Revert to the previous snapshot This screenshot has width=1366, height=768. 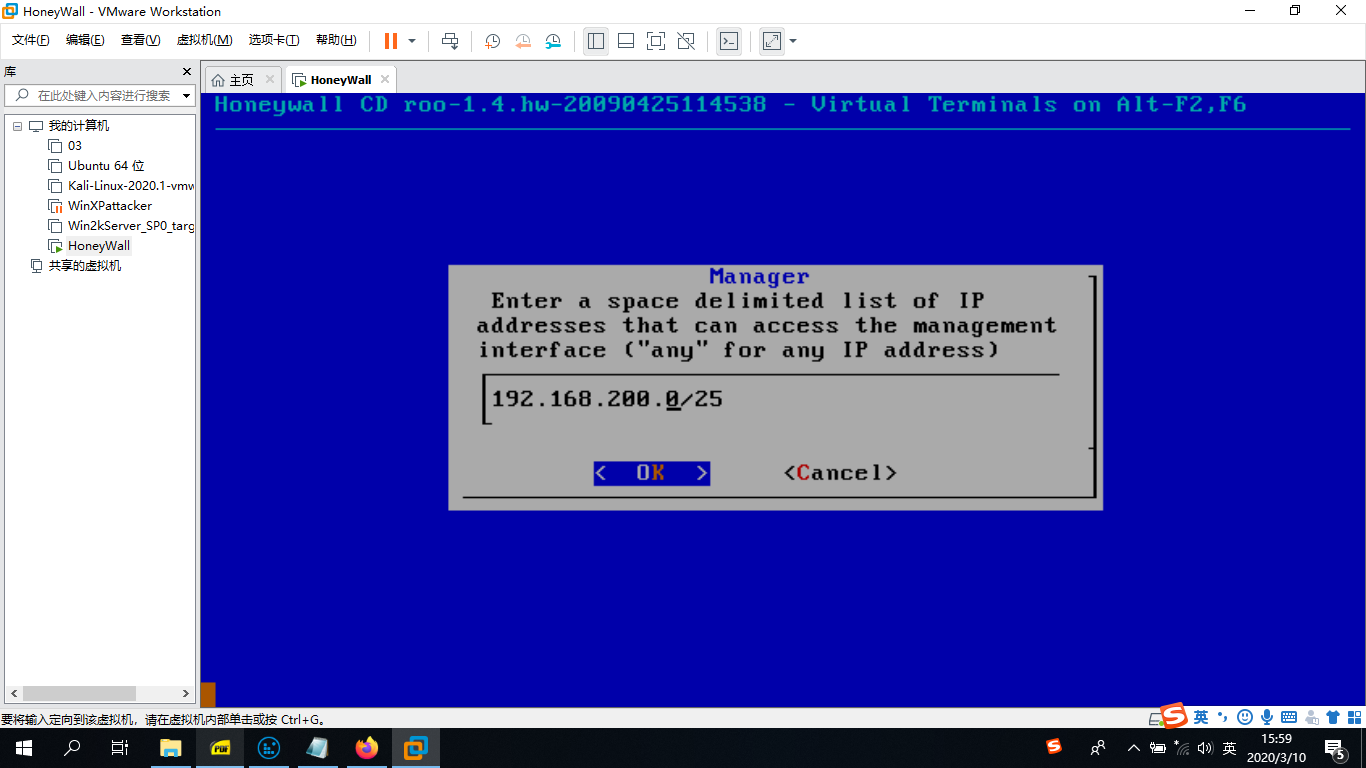(x=523, y=41)
